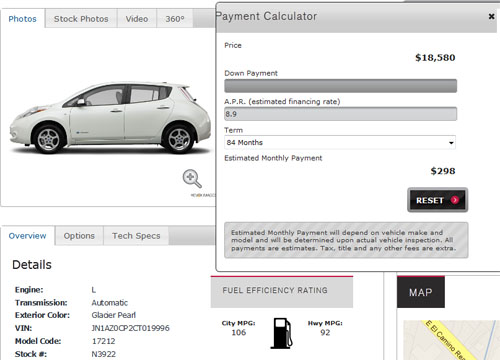Screen dimensions: 500x360
Task: Click the RESET button
Action: [438, 200]
